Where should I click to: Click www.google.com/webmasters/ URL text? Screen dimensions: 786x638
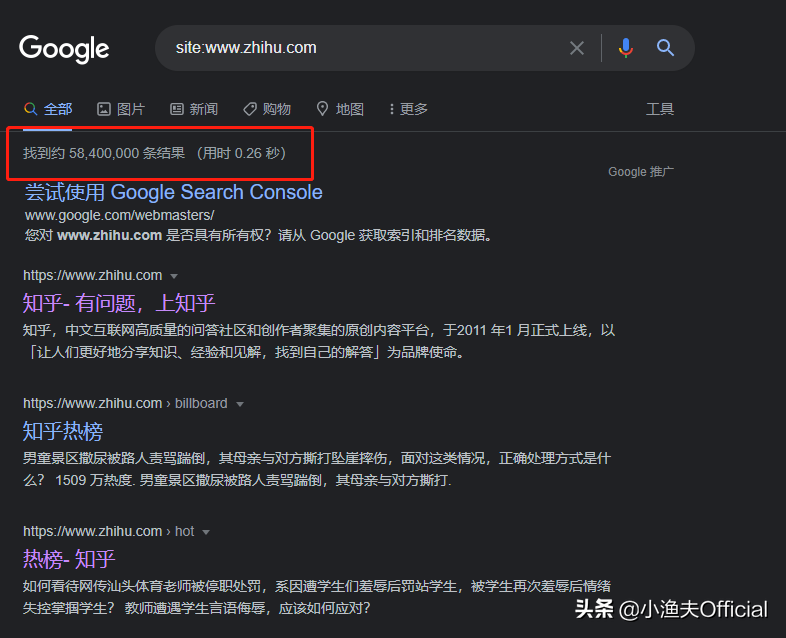(119, 216)
